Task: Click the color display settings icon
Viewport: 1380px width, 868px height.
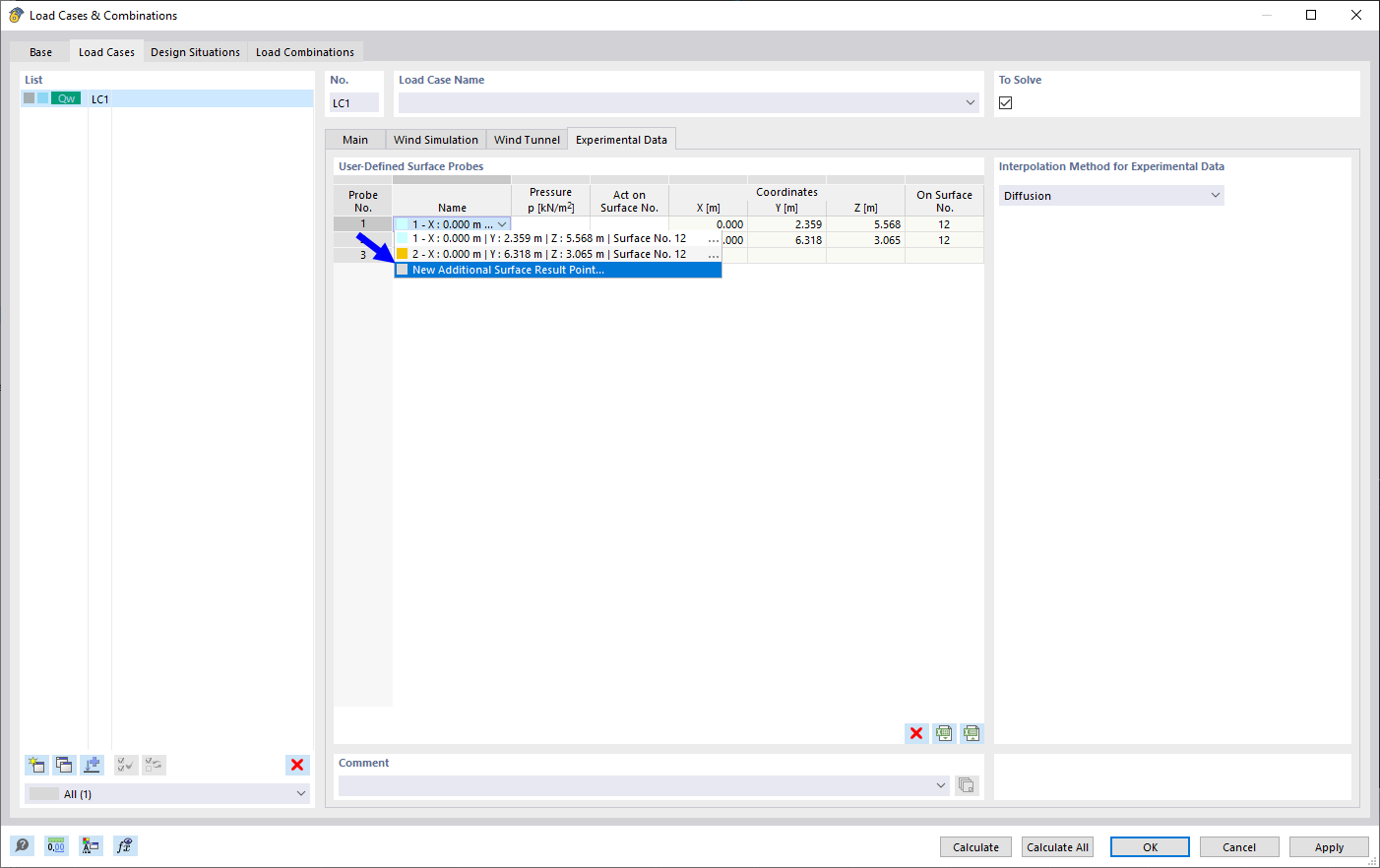Action: coord(91,845)
